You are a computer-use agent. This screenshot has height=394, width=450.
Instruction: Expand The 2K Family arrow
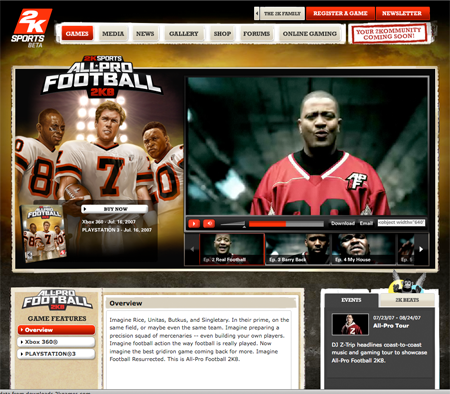point(257,14)
